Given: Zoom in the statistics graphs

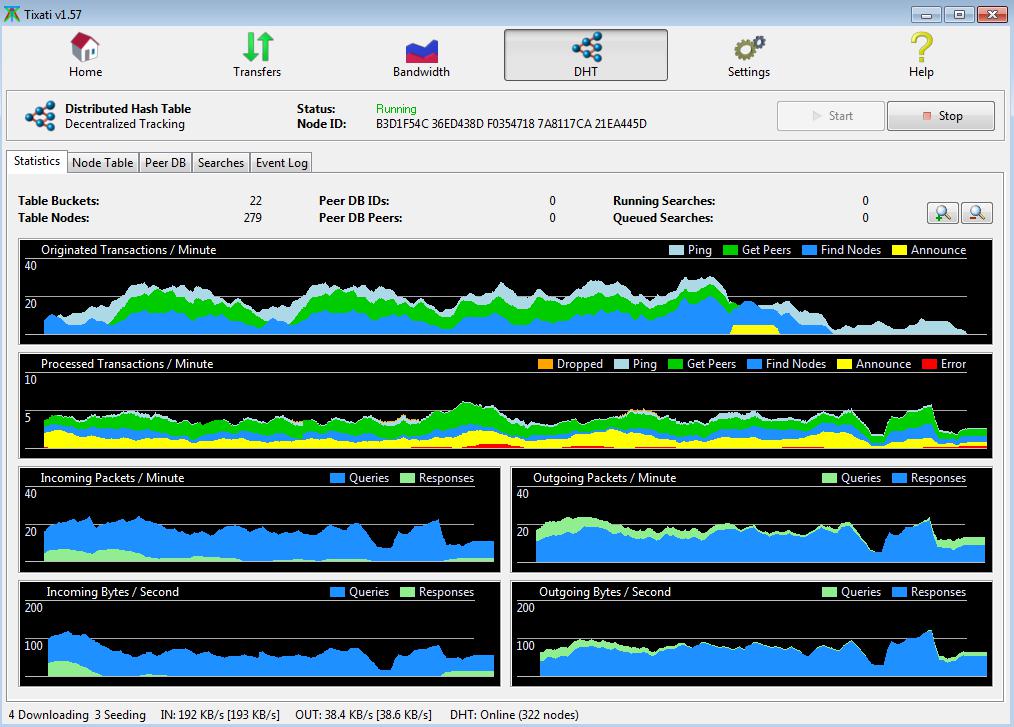Looking at the screenshot, I should pyautogui.click(x=941, y=212).
